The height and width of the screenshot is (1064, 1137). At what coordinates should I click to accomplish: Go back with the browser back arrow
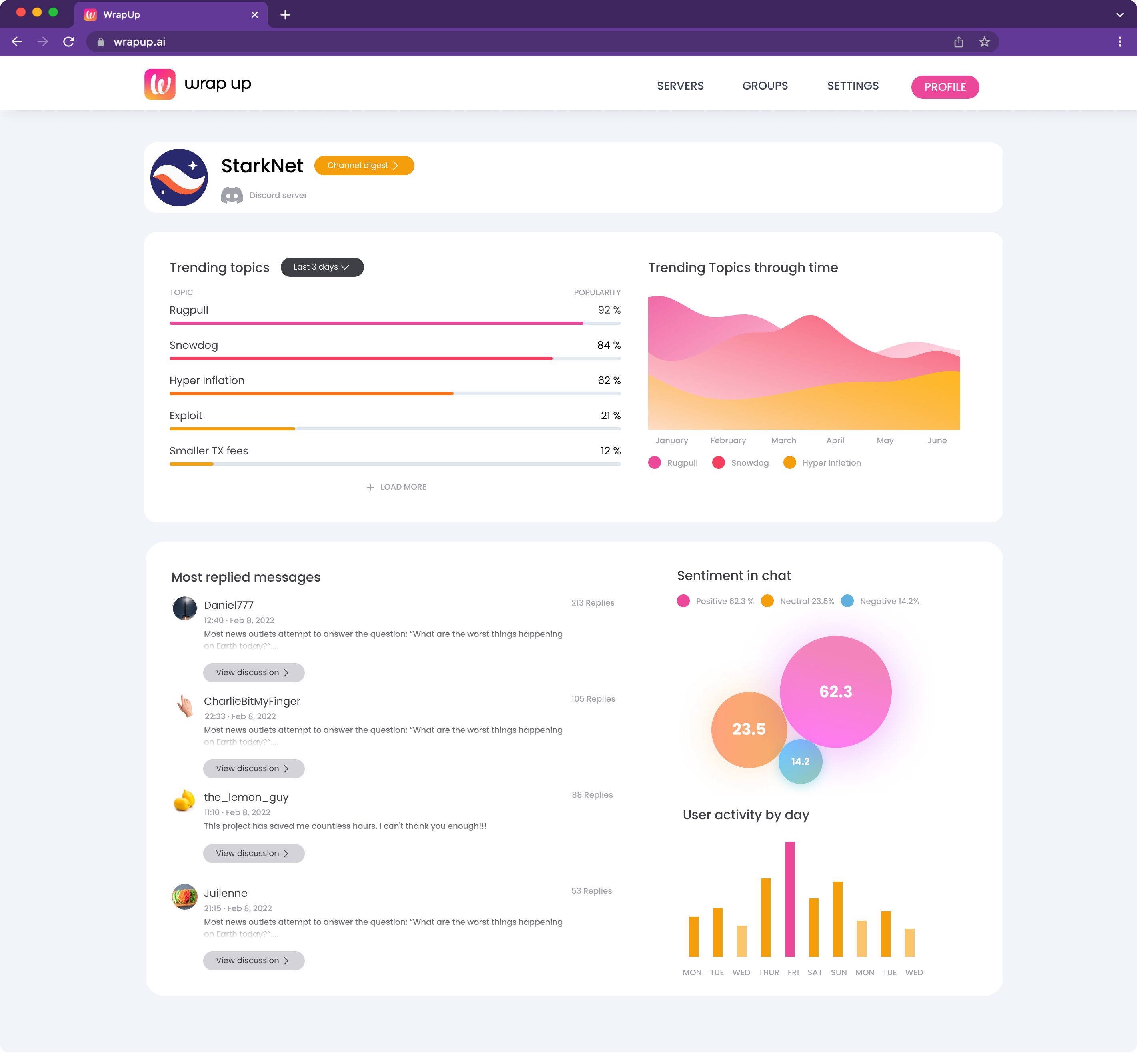[17, 42]
